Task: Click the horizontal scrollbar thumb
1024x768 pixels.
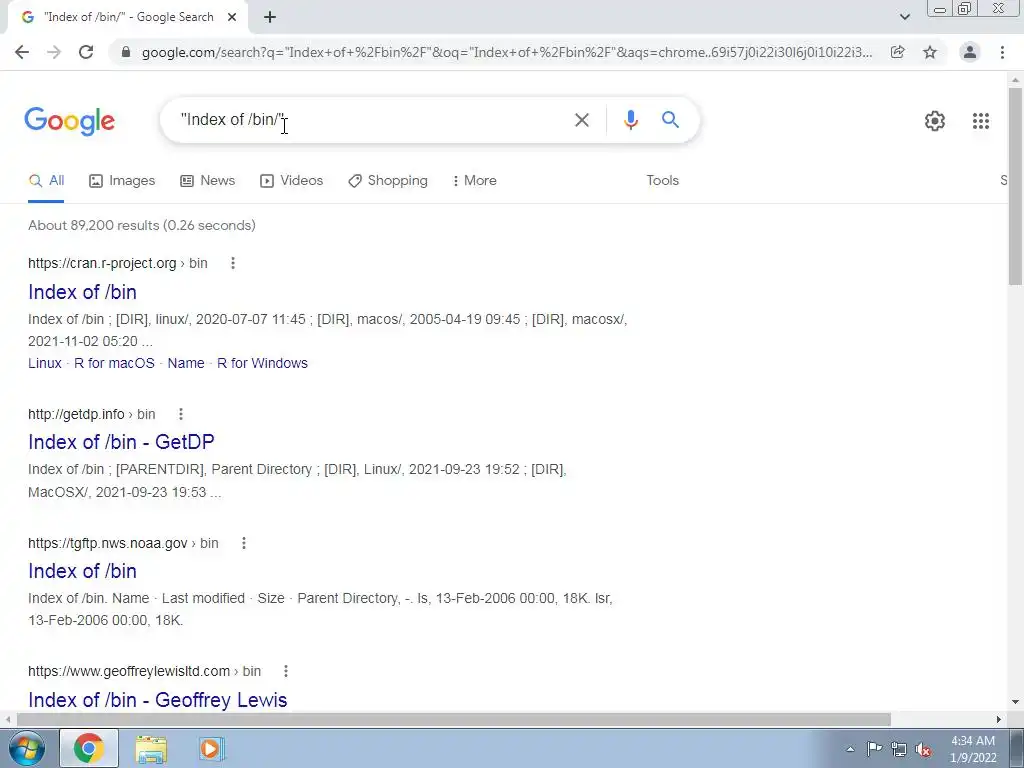Action: point(454,719)
